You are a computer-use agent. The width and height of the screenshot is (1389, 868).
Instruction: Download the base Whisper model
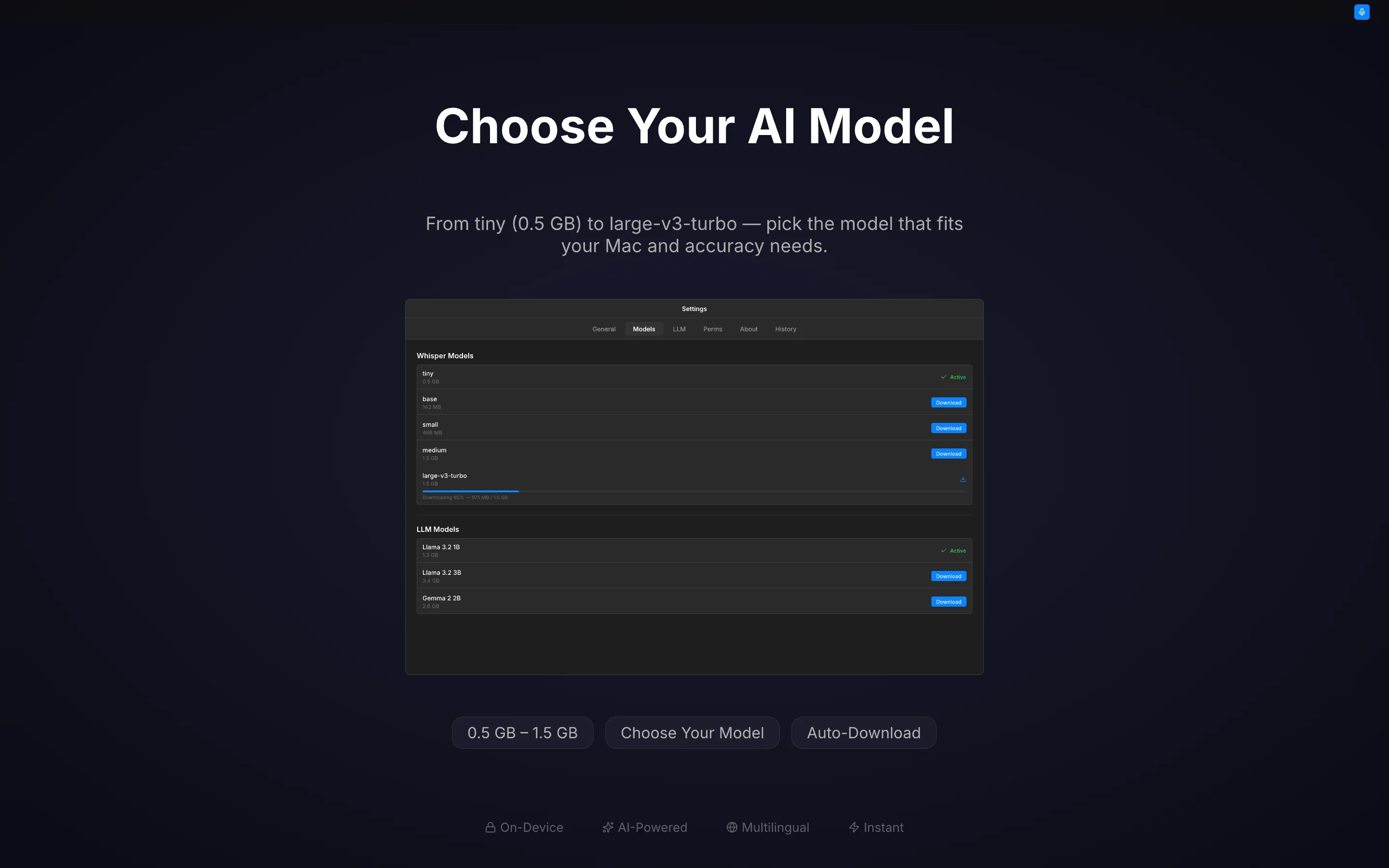948,403
